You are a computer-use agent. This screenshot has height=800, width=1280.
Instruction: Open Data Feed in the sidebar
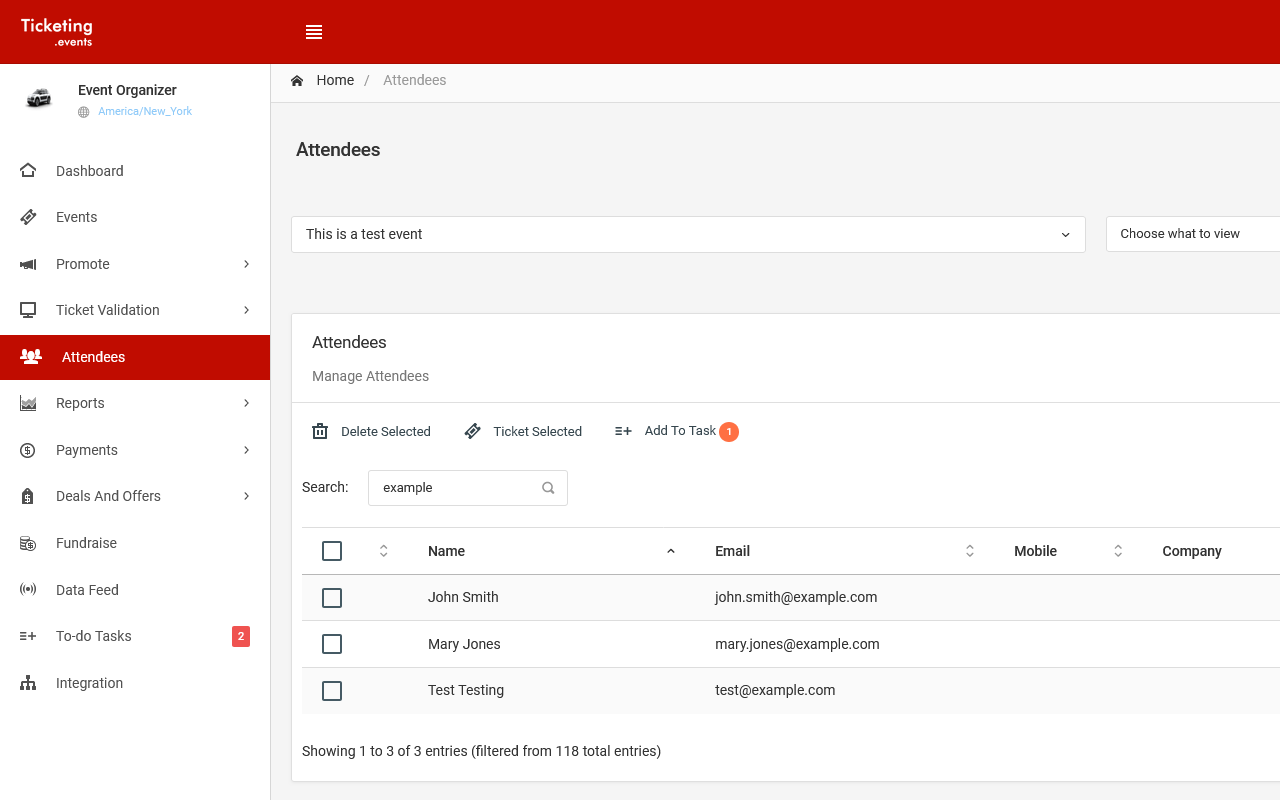[x=135, y=590]
